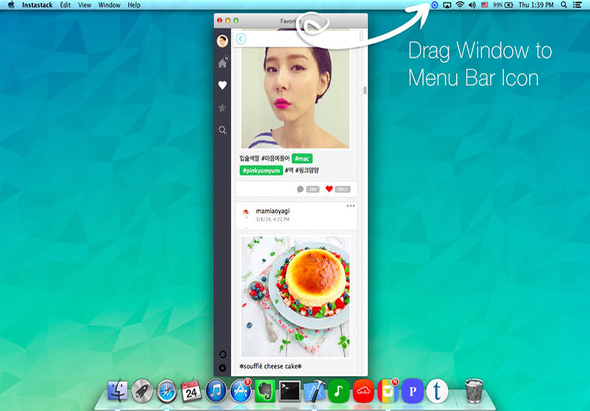Click the feed's vertical scrollbar handle
Screen dimensions: 590x411
[365, 90]
